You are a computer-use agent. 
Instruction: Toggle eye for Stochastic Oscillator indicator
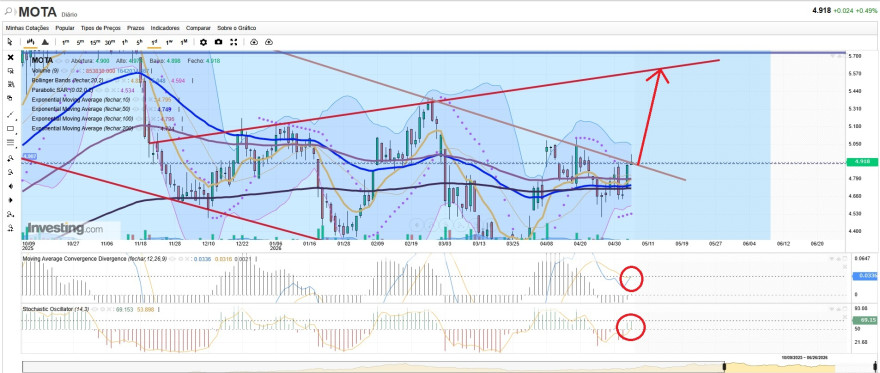tap(95, 309)
